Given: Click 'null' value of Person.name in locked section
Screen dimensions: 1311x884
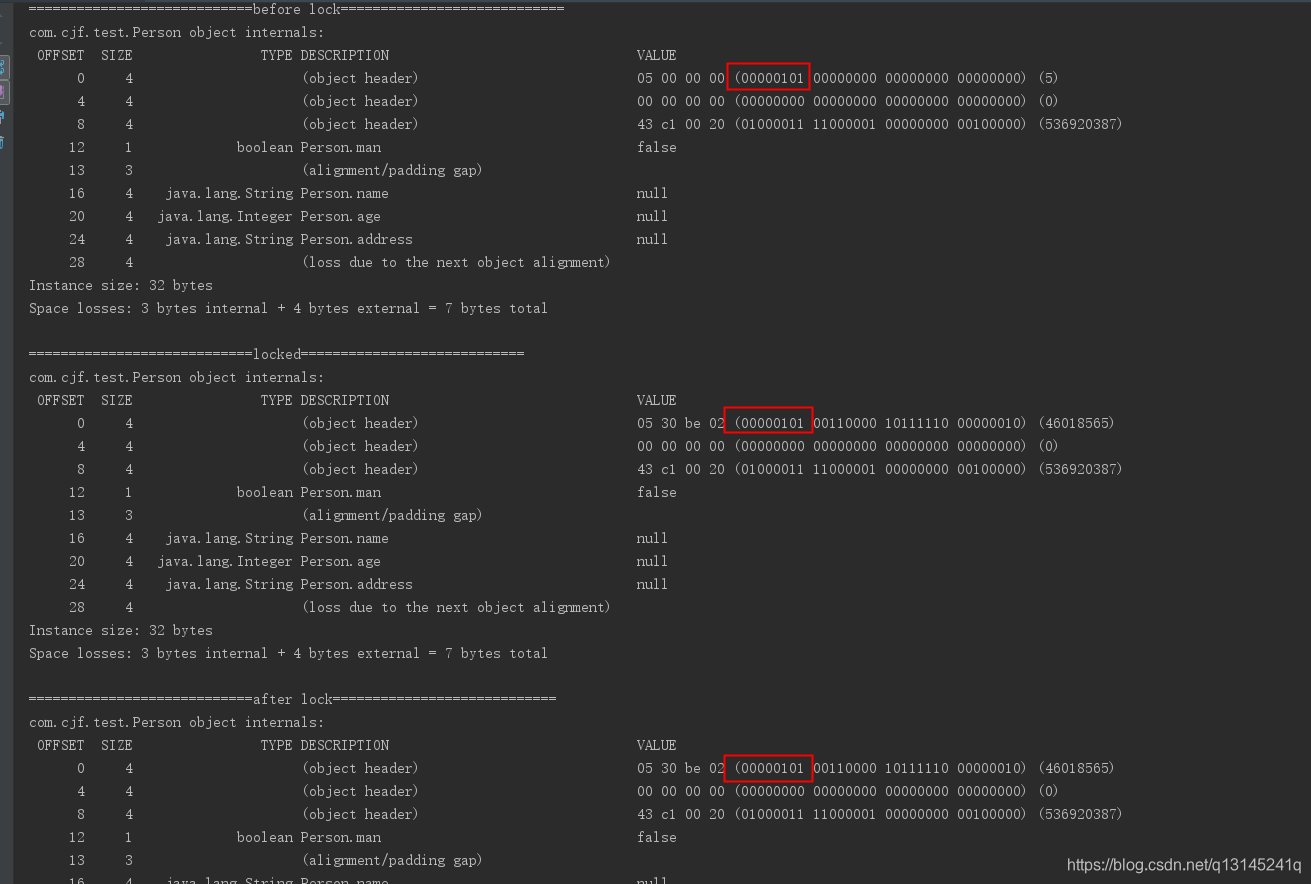Looking at the screenshot, I should coord(652,538).
